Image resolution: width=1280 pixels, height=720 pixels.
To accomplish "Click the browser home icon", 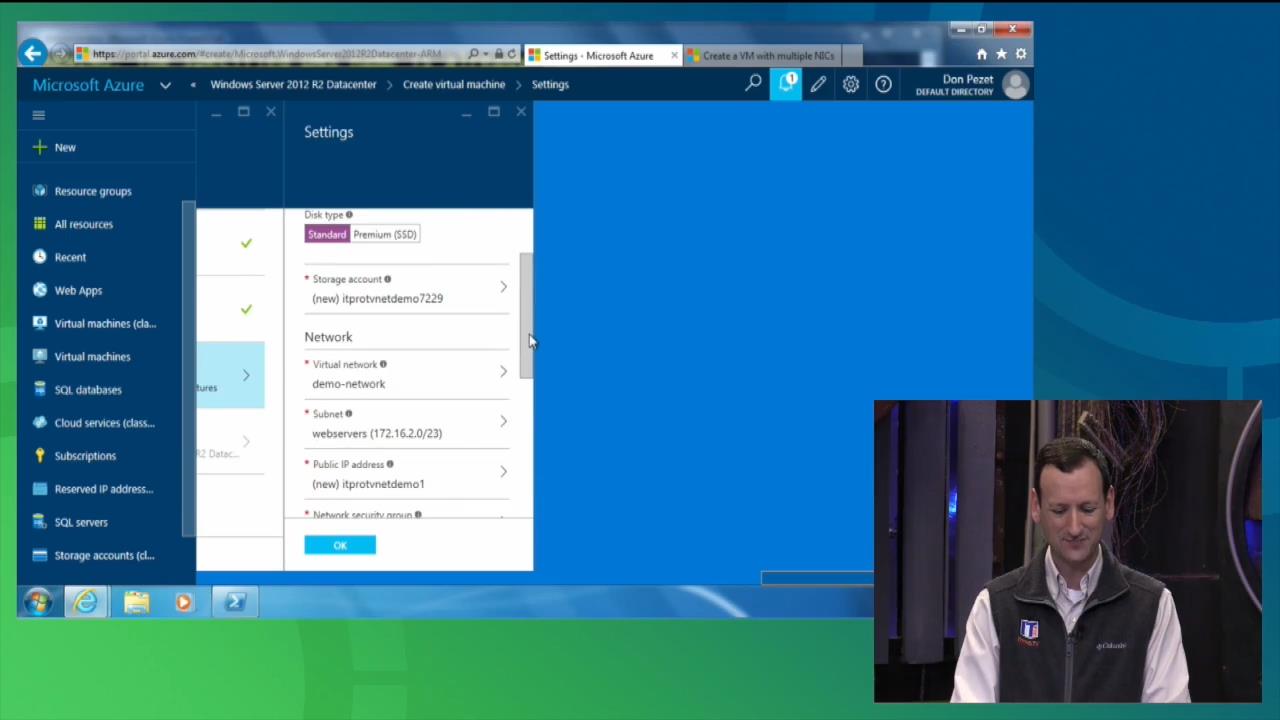I will [981, 54].
